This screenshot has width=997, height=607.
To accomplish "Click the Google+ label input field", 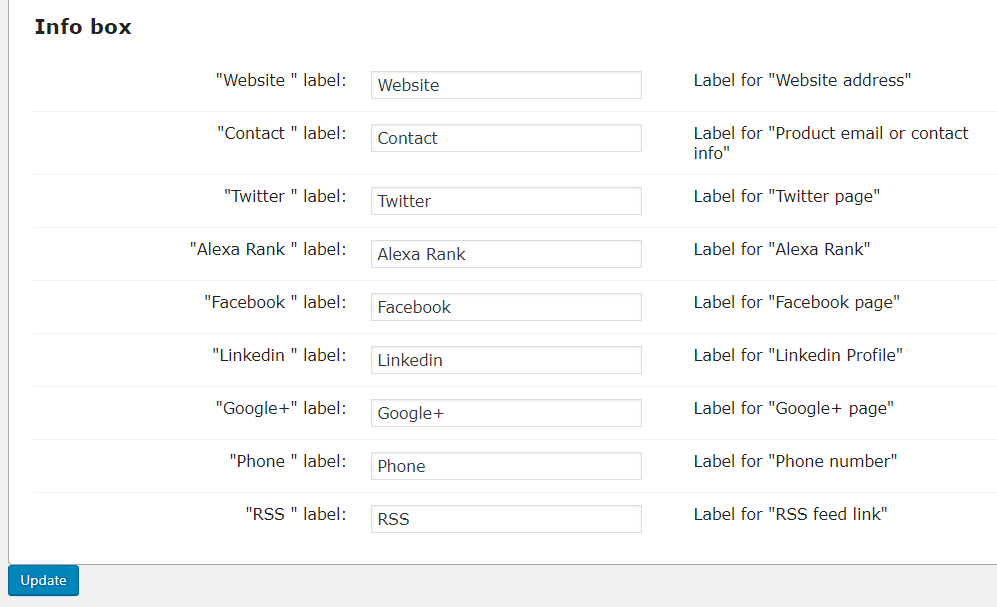I will (x=505, y=413).
